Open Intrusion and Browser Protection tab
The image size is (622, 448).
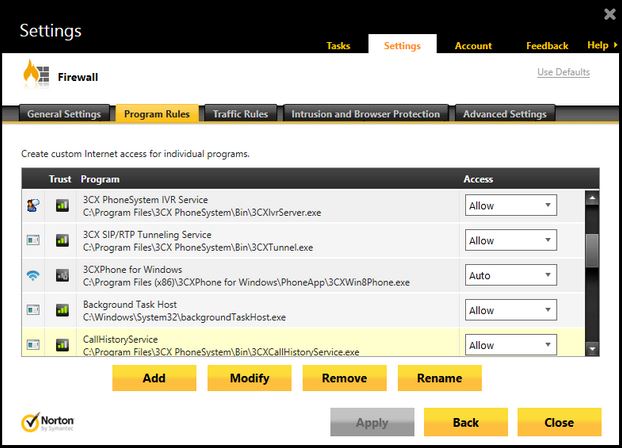365,114
